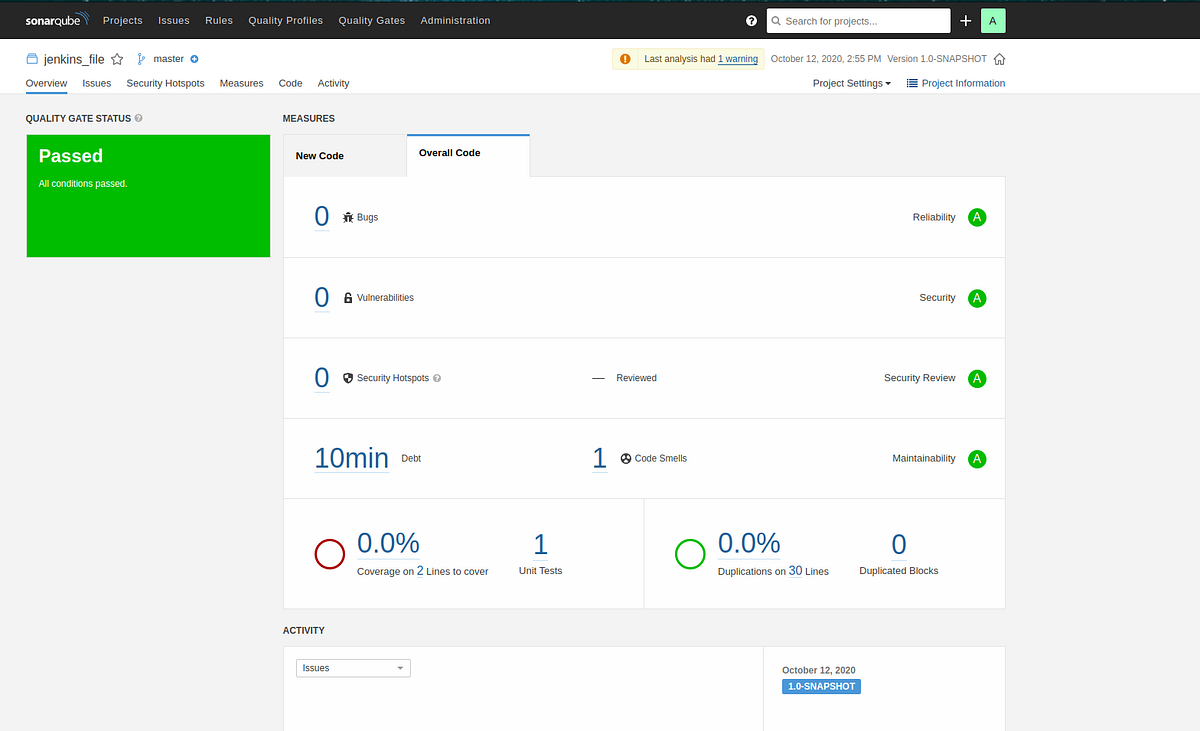
Task: Click the Vulnerabilities lock icon
Action: pos(347,297)
